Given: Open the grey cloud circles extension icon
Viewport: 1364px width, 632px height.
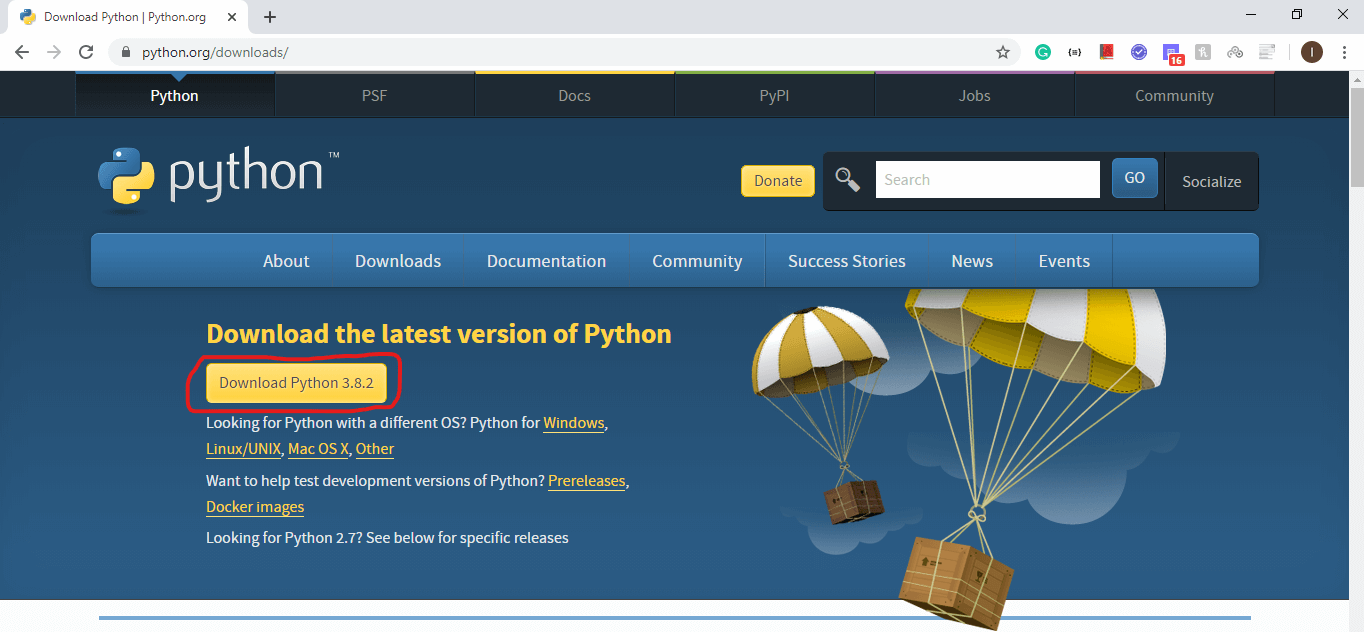Looking at the screenshot, I should click(1235, 52).
